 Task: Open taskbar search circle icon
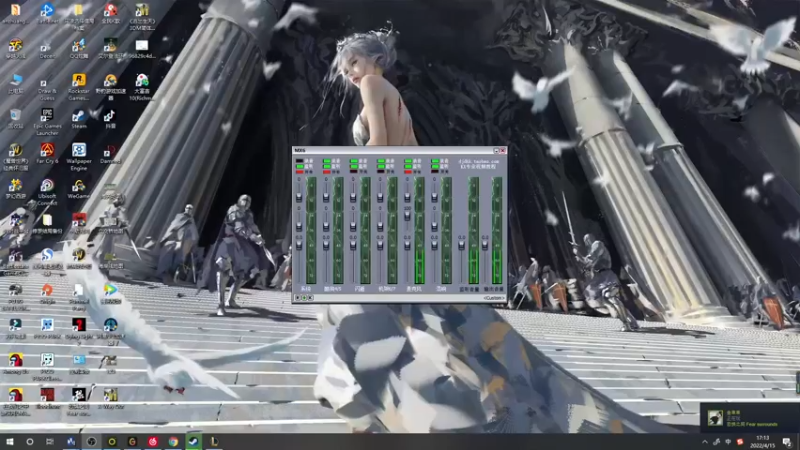click(x=30, y=442)
